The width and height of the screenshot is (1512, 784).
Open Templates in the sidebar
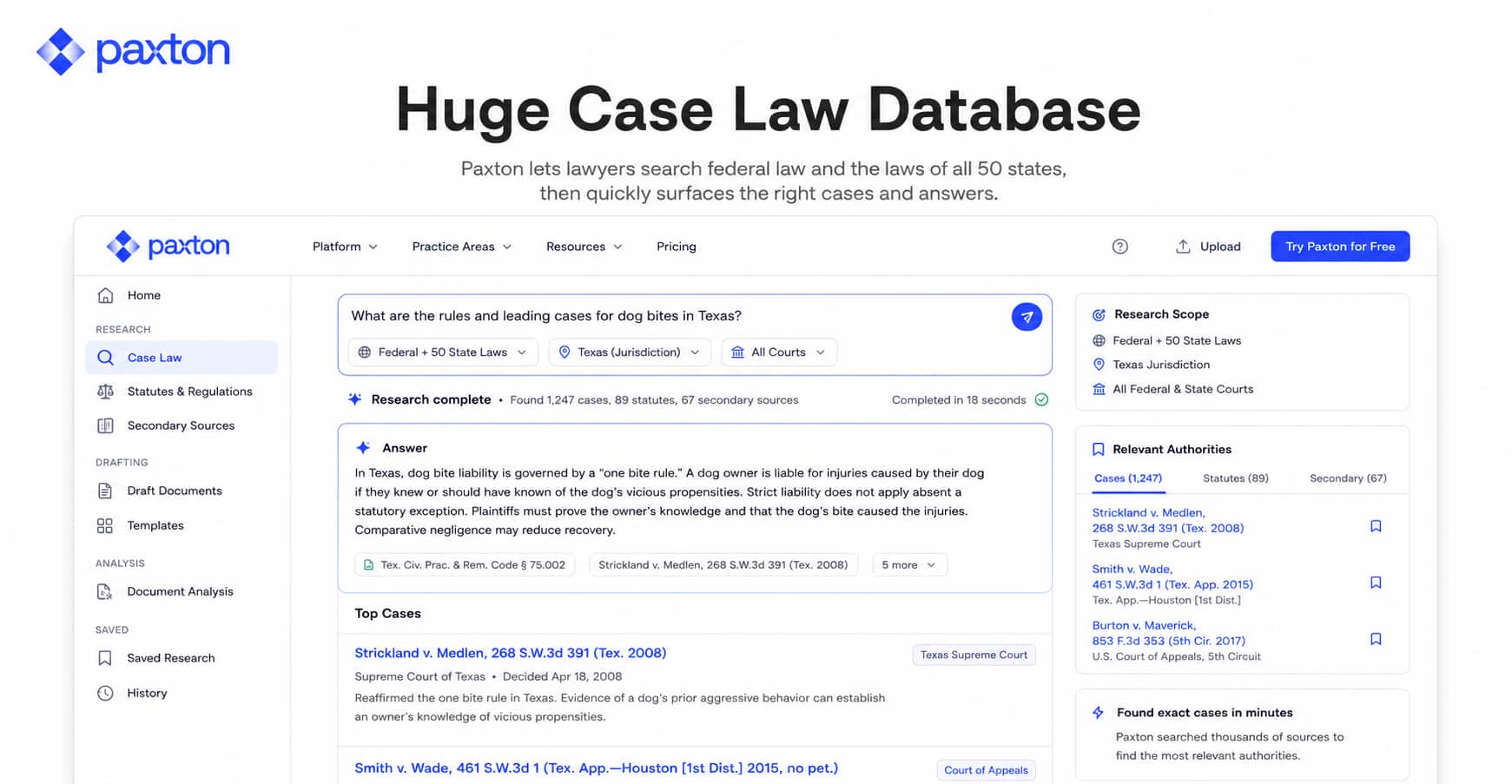pyautogui.click(x=182, y=525)
